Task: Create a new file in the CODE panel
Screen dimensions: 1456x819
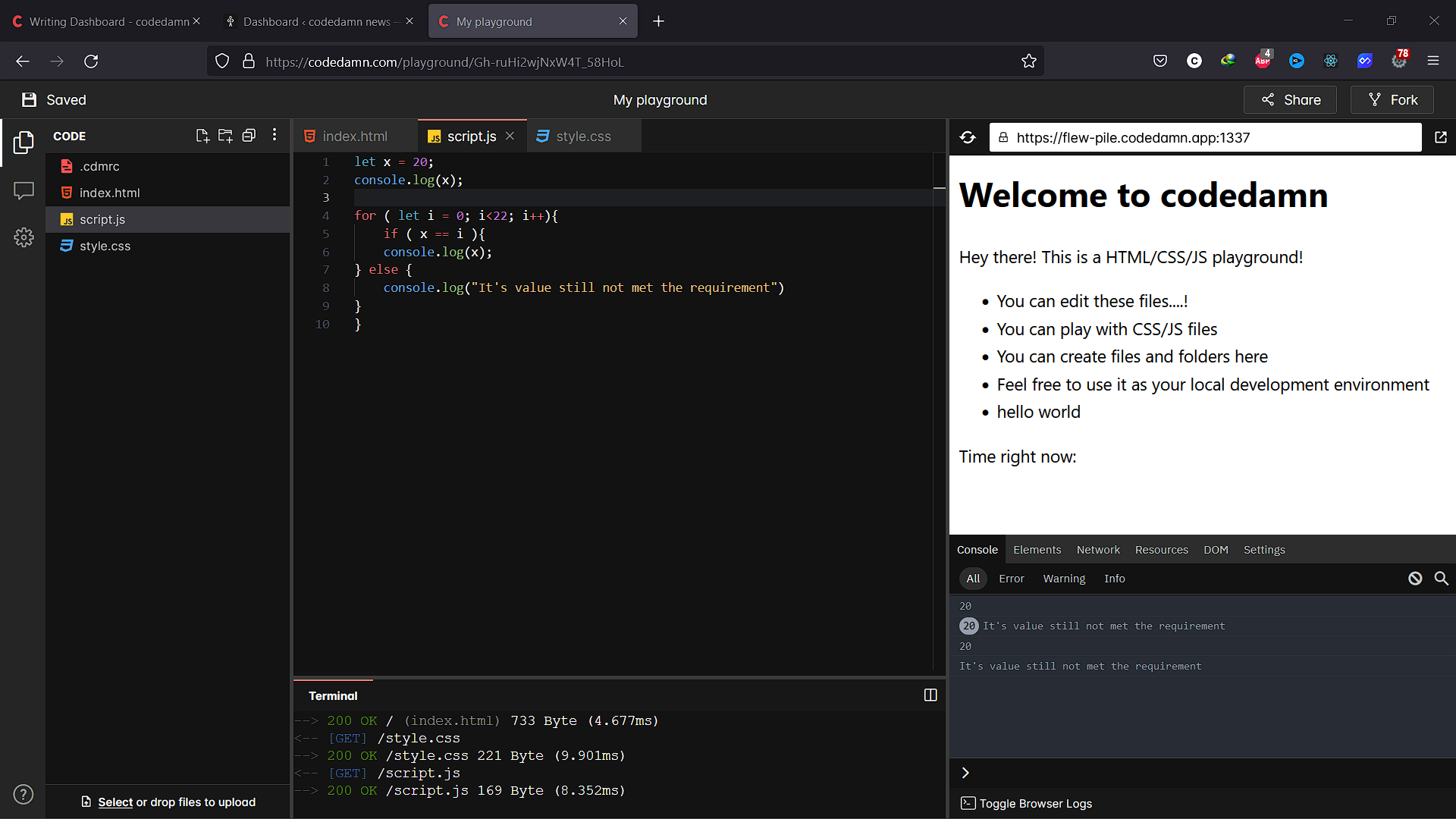Action: point(202,135)
